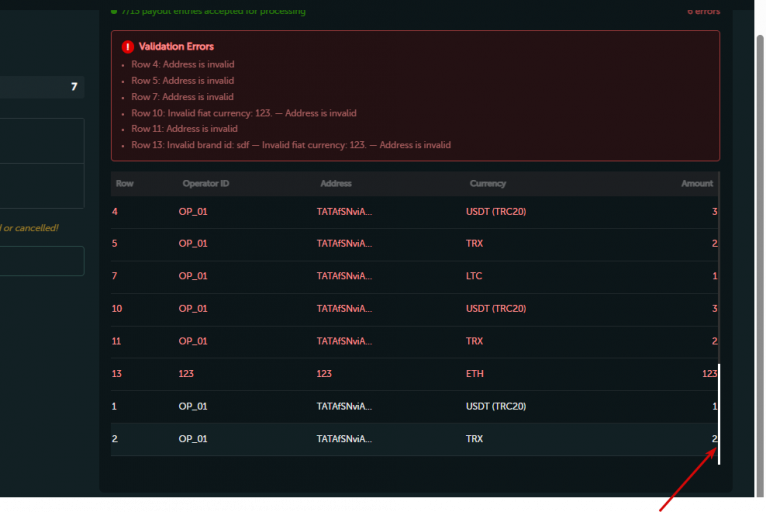The height and width of the screenshot is (512, 766).
Task: Select amount 1 in table row 7
Action: point(714,276)
